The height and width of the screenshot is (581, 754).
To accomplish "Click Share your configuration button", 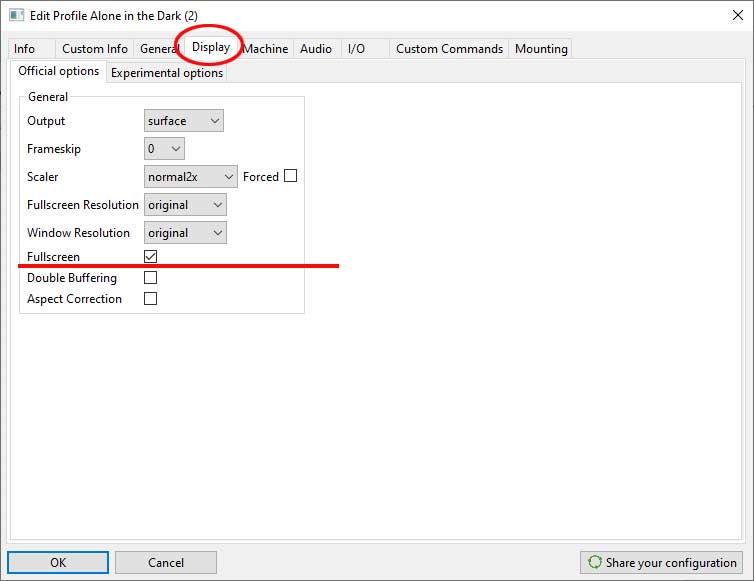I will pos(662,562).
